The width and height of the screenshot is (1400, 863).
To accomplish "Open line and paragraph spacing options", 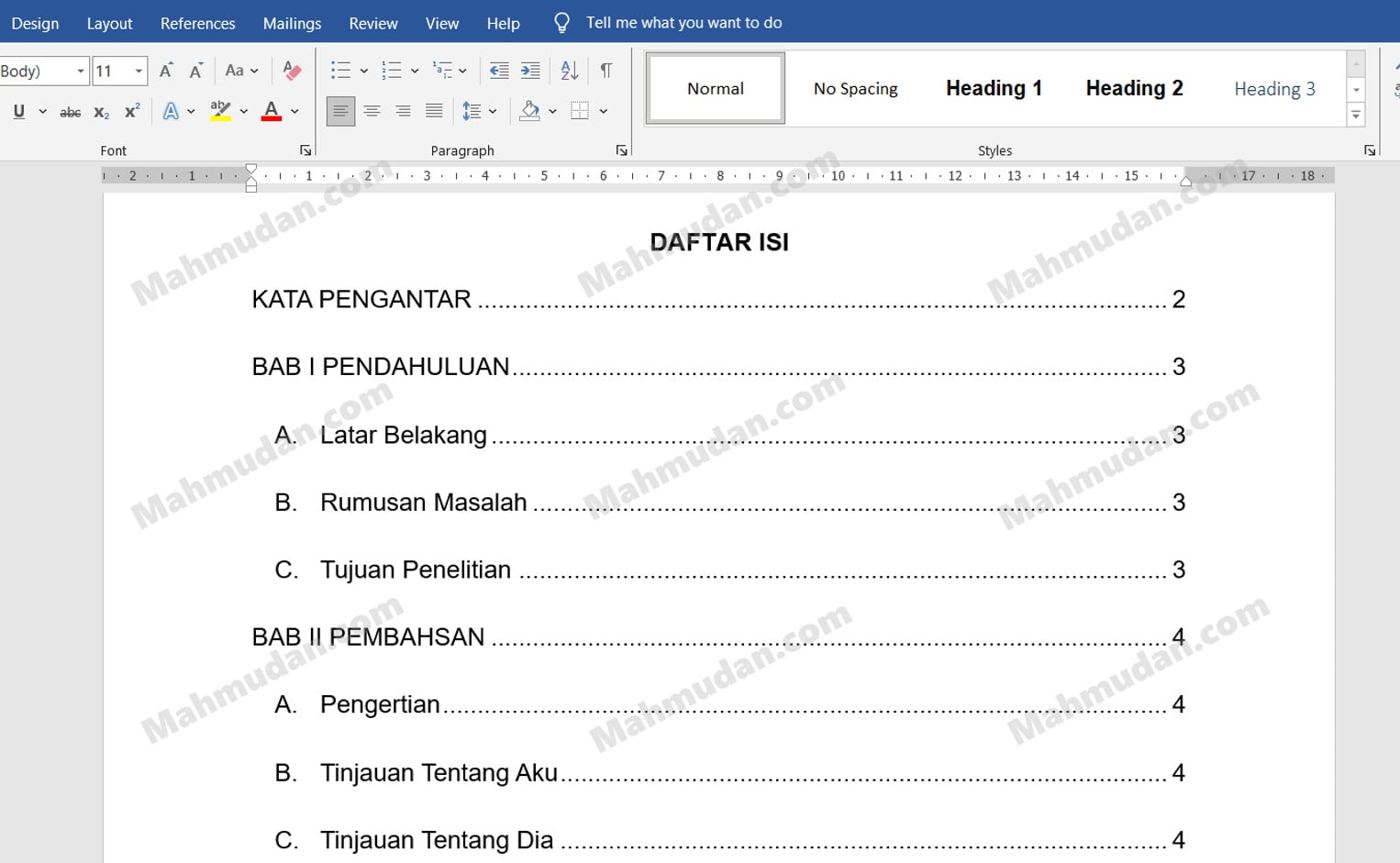I will coord(479,112).
